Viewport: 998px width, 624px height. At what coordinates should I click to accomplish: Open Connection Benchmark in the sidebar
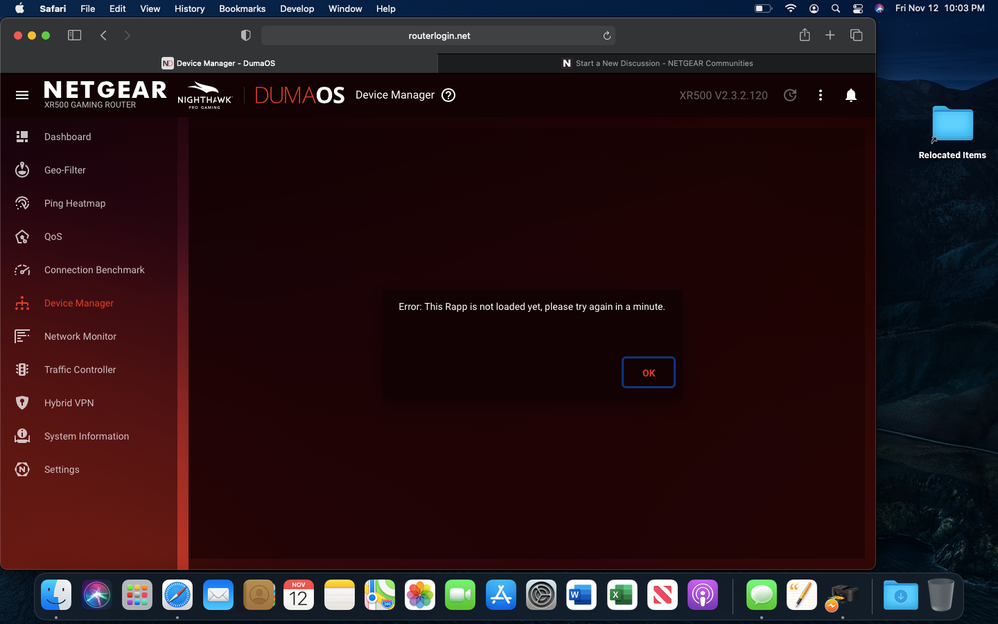pyautogui.click(x=94, y=269)
